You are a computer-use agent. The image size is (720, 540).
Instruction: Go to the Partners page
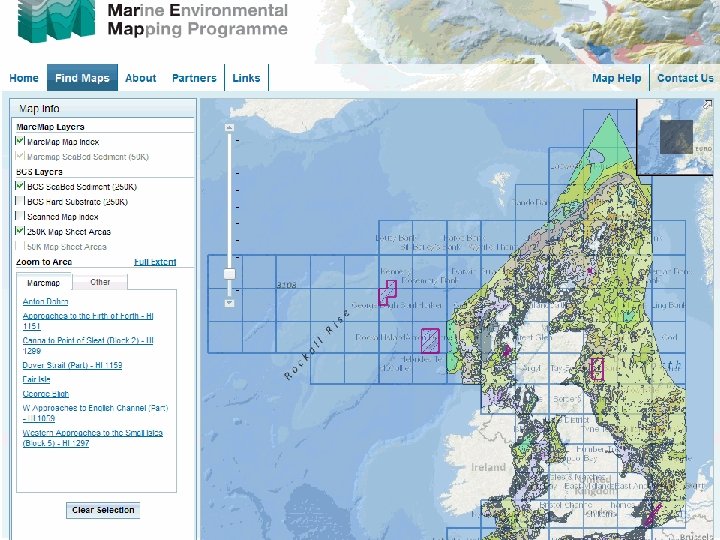[194, 78]
